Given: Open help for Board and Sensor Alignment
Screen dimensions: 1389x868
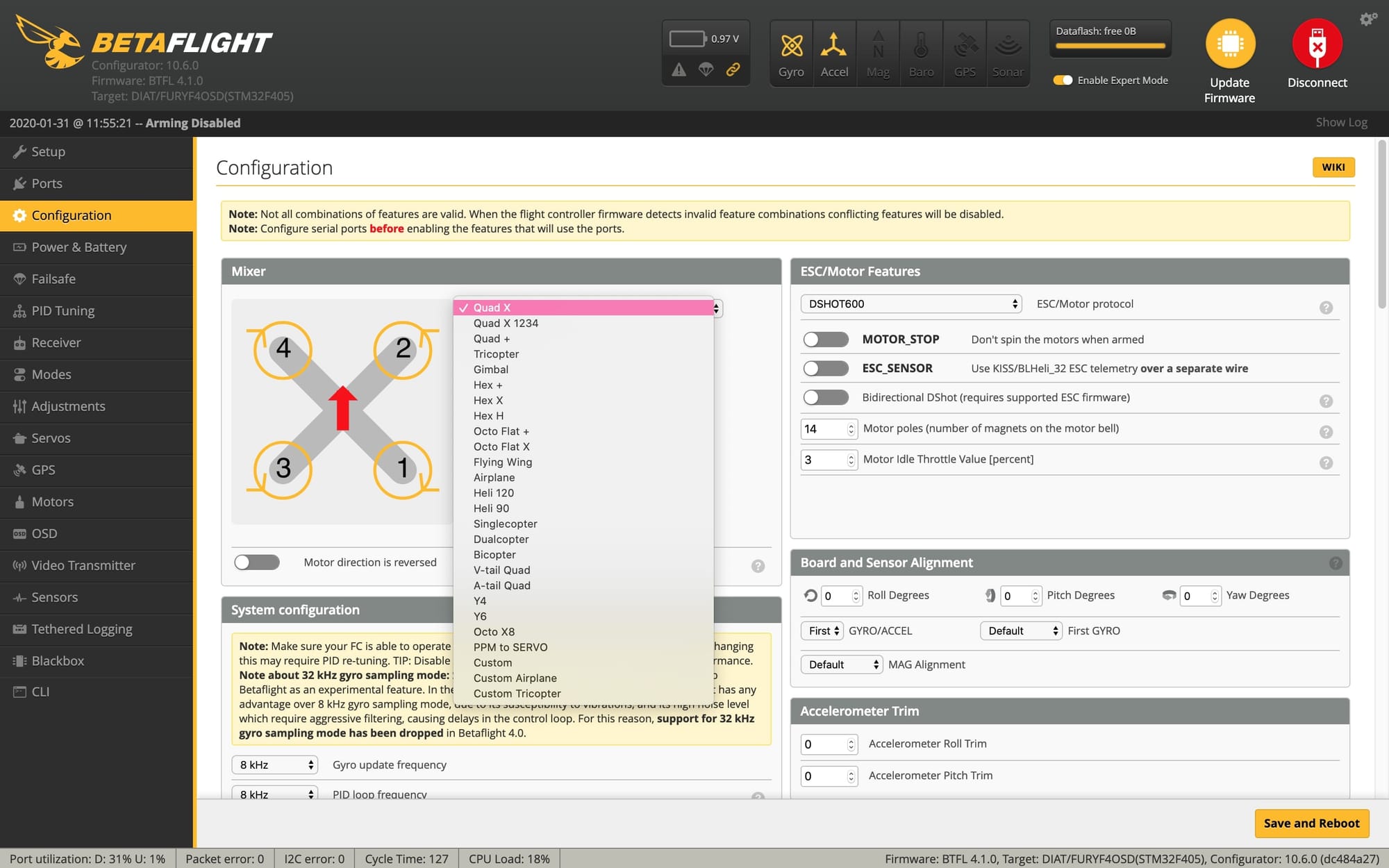Looking at the screenshot, I should tap(1335, 563).
